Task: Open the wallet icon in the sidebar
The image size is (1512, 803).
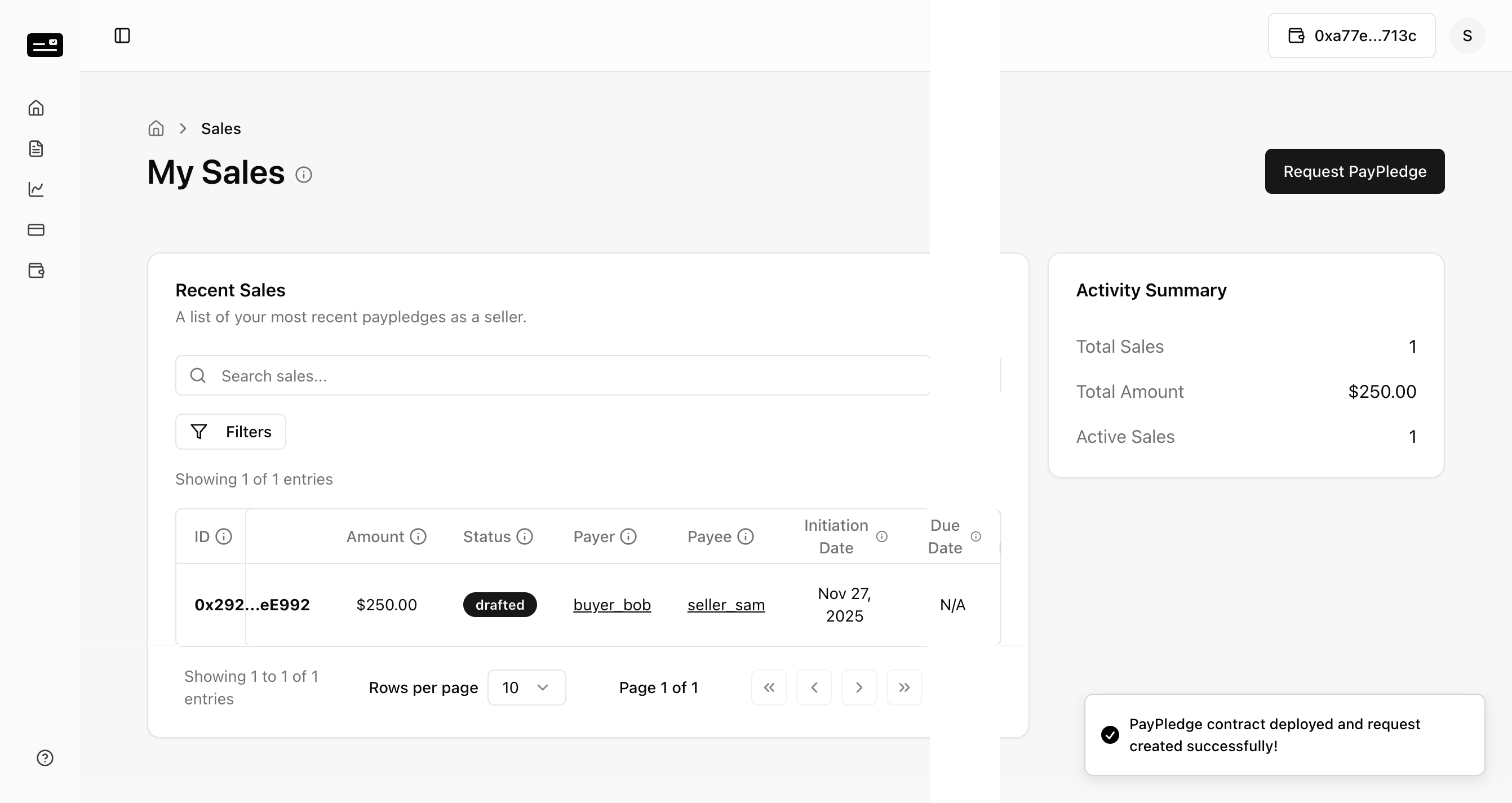Action: tap(37, 270)
